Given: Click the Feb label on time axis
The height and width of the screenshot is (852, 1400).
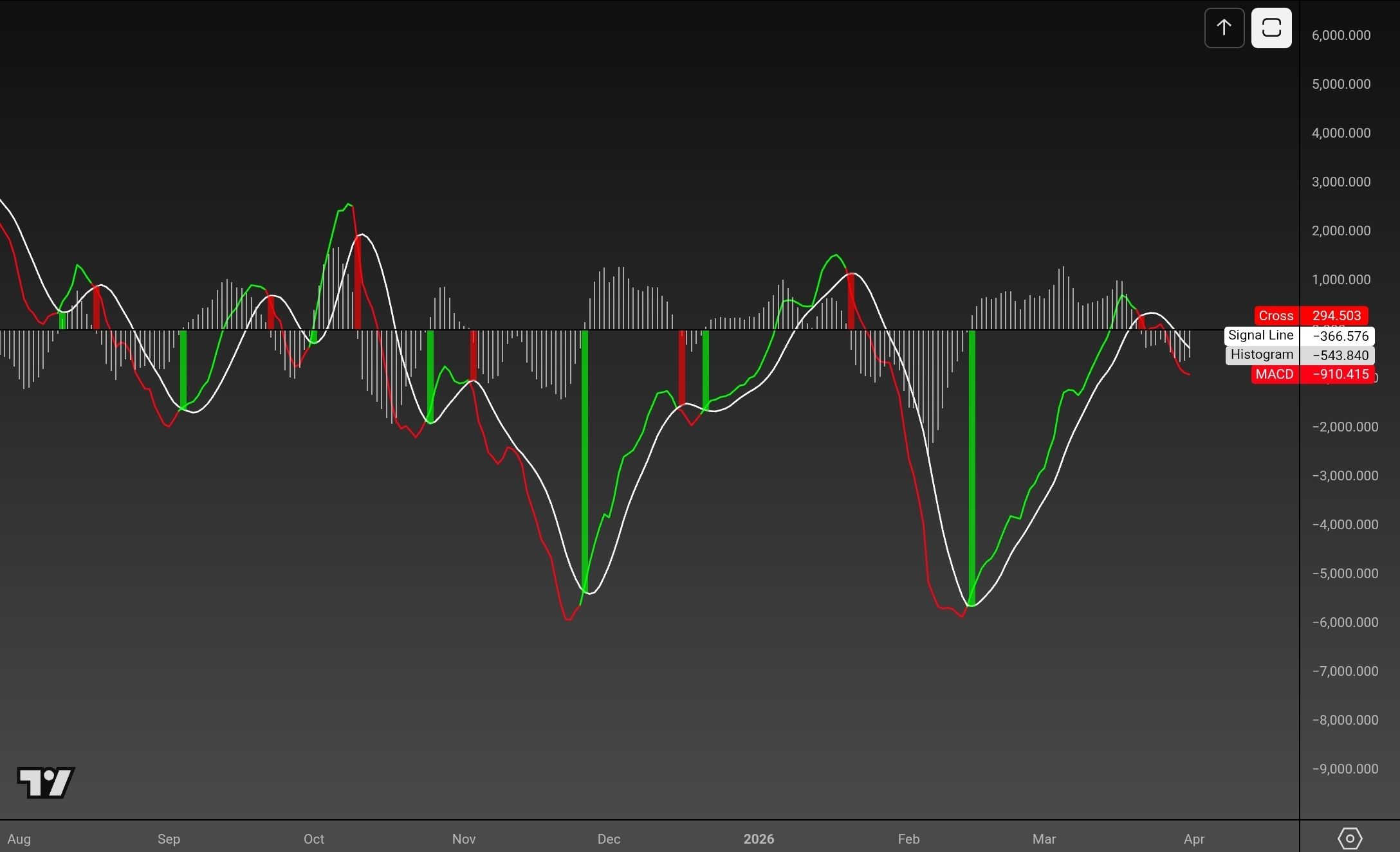Looking at the screenshot, I should pyautogui.click(x=908, y=839).
